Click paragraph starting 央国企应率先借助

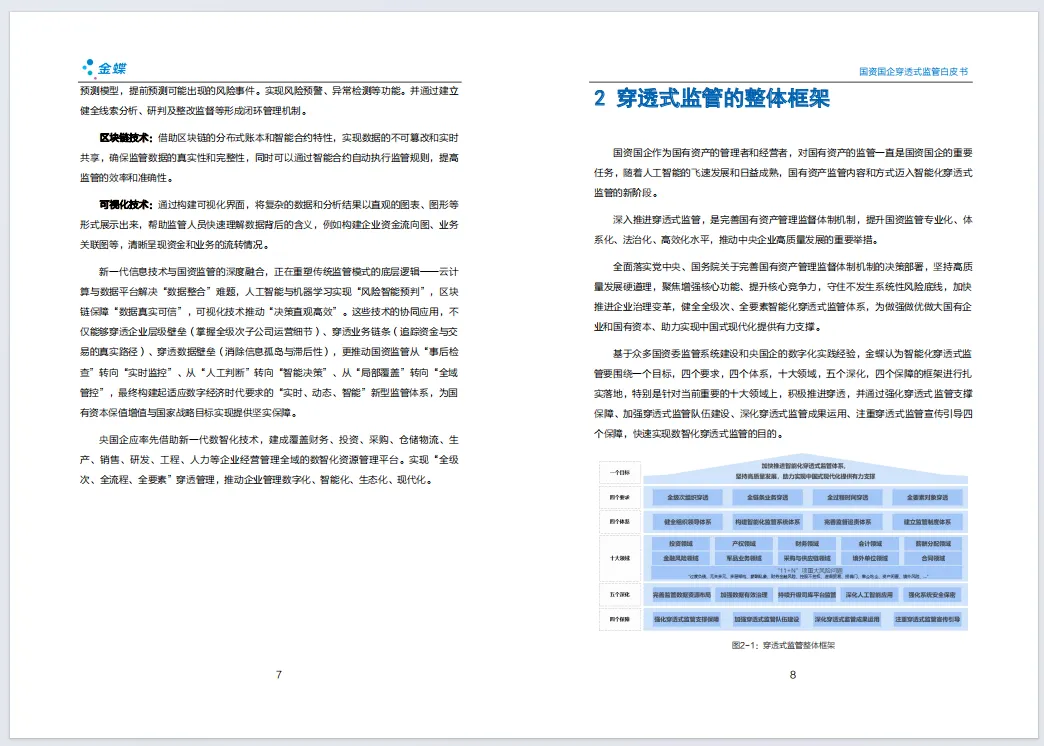(x=269, y=460)
